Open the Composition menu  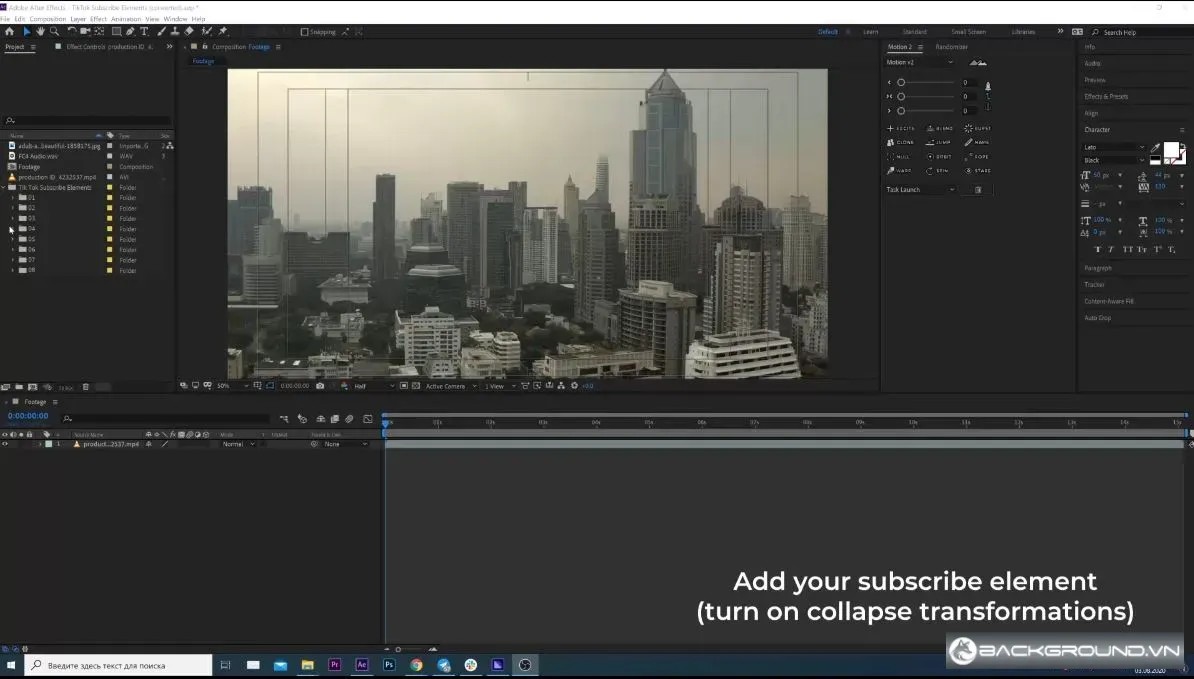[47, 19]
